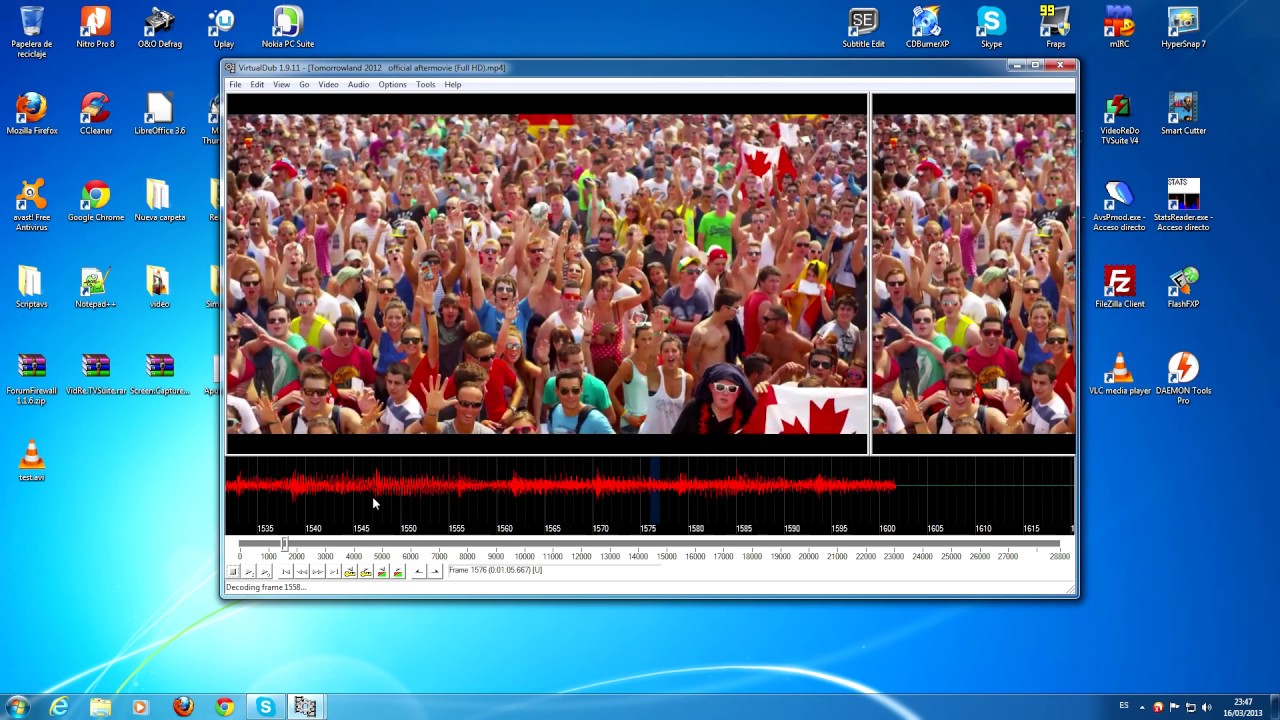Open the File menu in VirtualDub

tap(235, 85)
